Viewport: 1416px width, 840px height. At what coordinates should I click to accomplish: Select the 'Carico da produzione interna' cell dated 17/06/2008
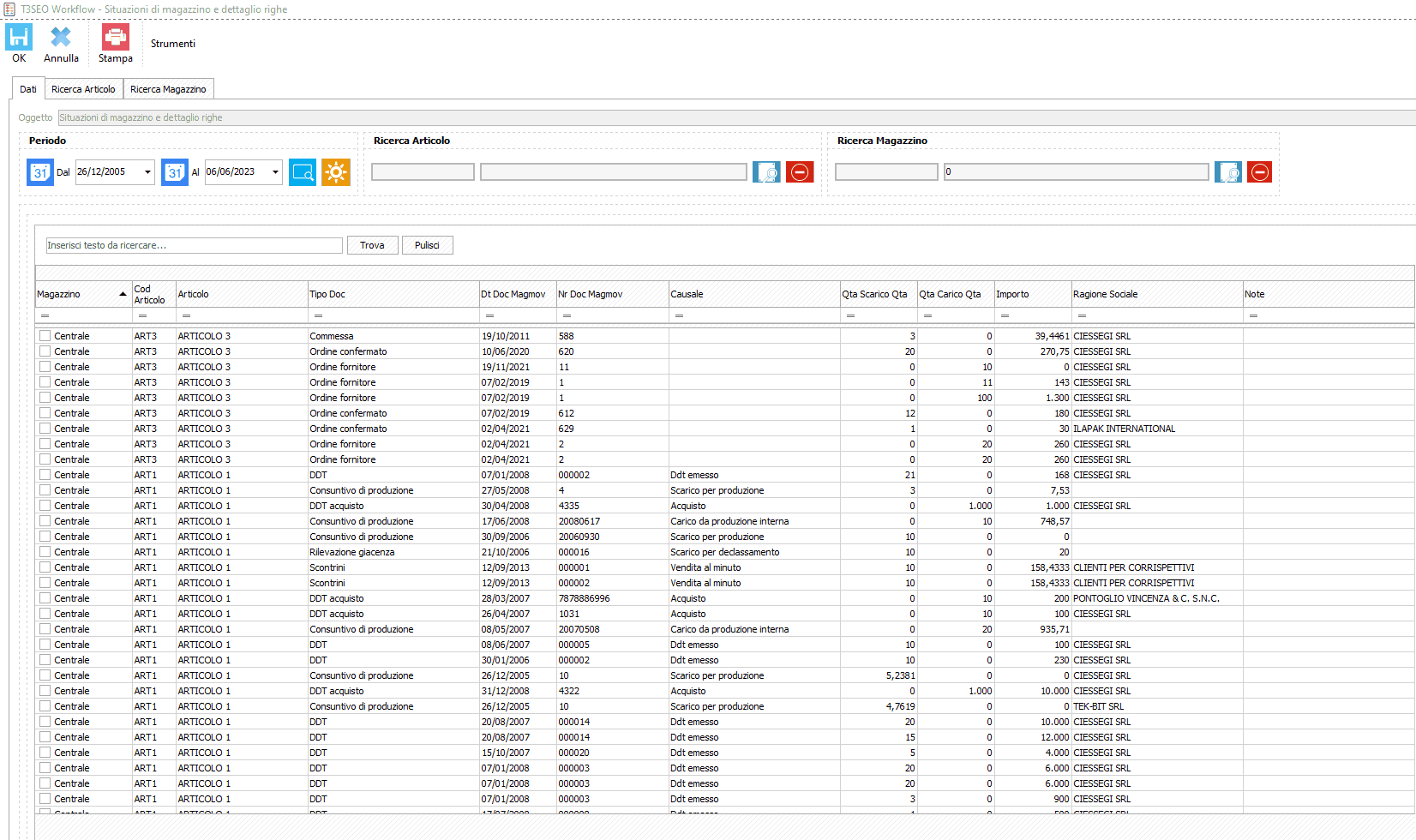point(754,521)
